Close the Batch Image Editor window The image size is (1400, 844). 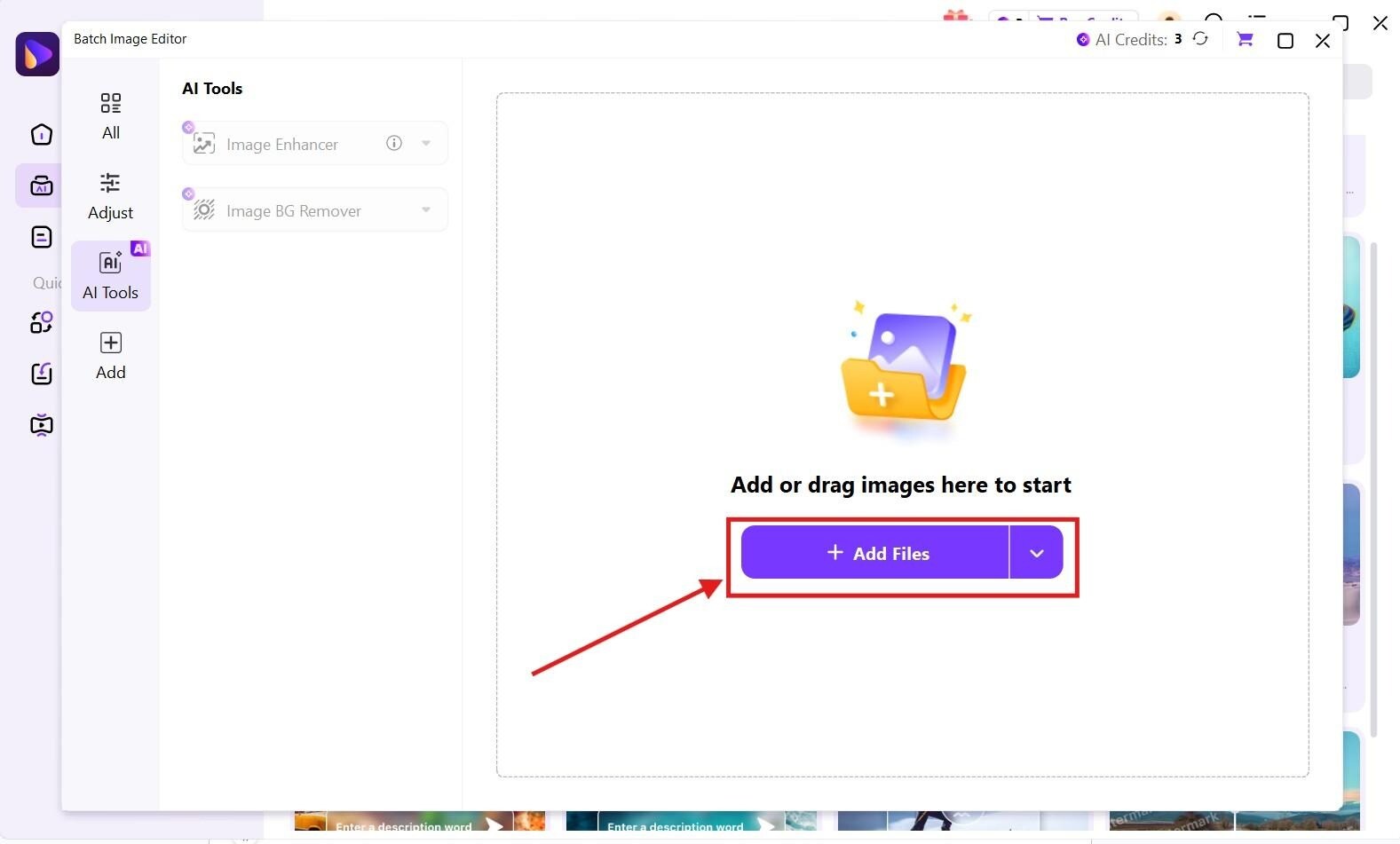(x=1323, y=41)
